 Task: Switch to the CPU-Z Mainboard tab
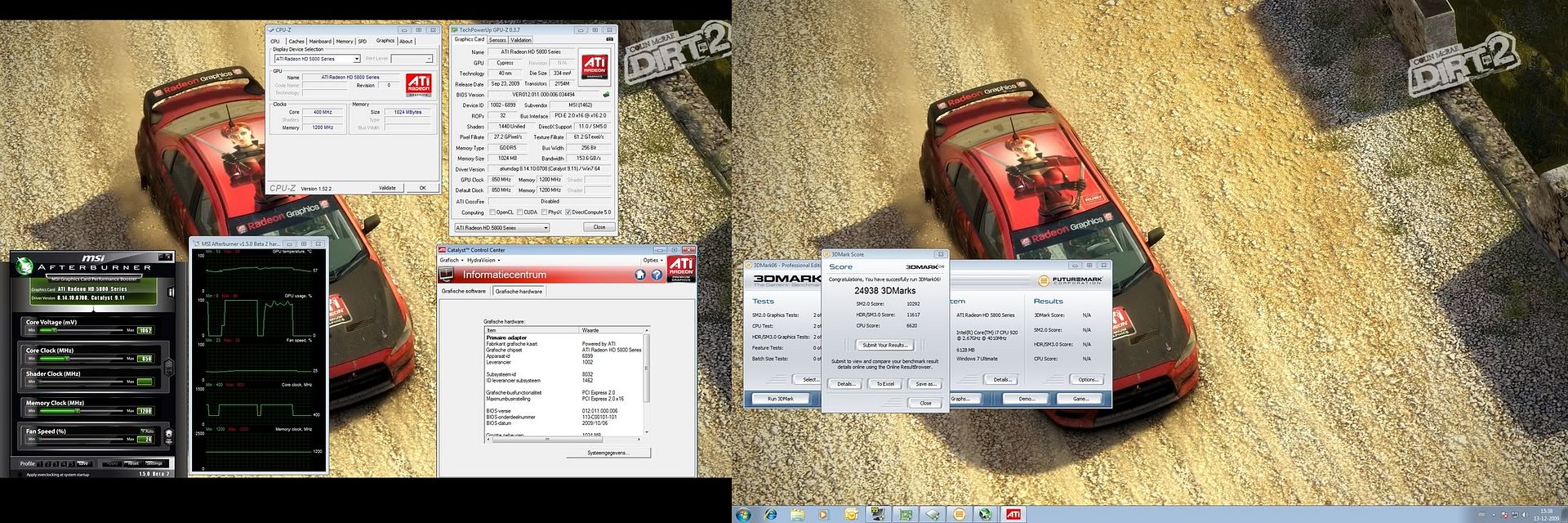pos(320,41)
